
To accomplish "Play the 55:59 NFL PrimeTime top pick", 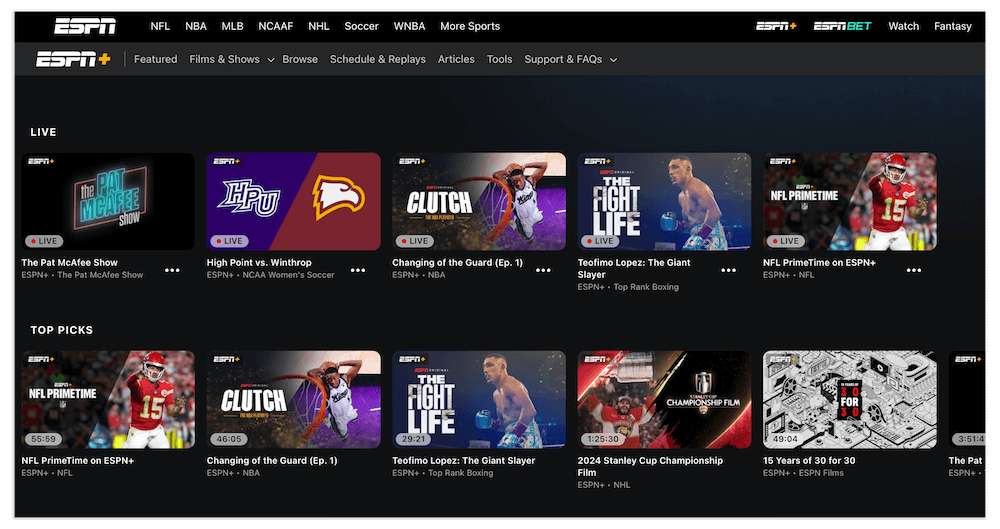I will [108, 399].
